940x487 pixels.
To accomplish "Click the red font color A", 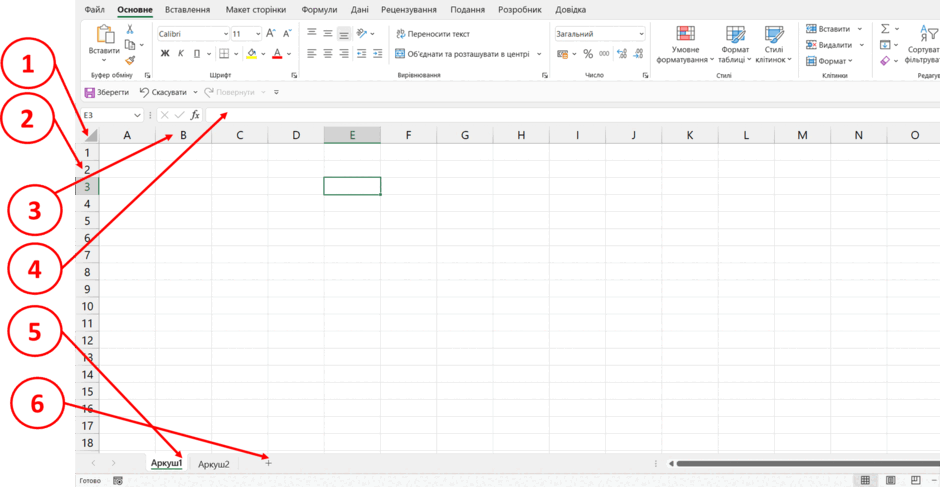I will 277,54.
